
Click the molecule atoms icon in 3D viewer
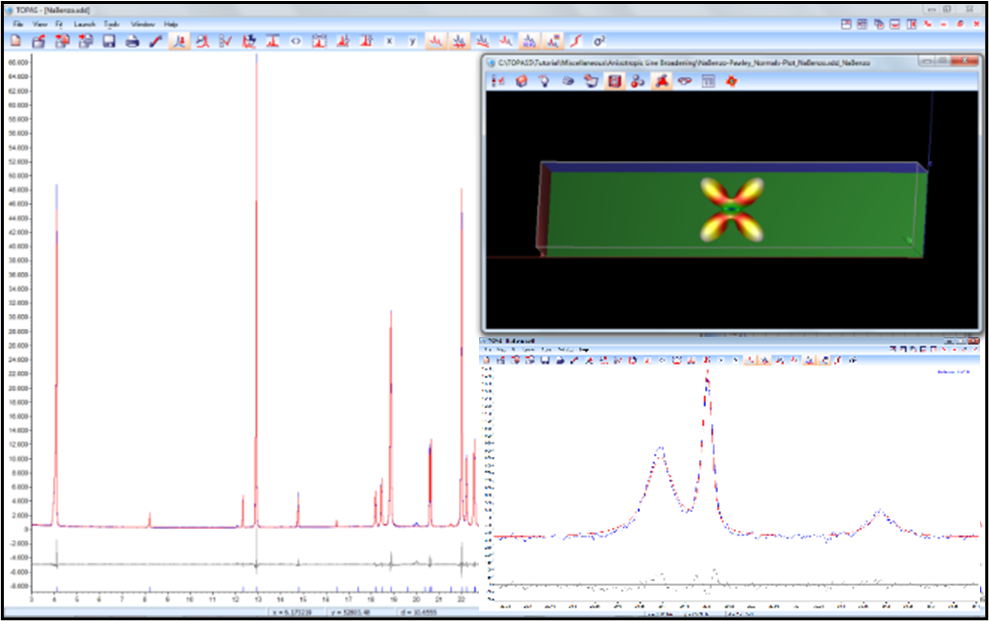click(637, 81)
